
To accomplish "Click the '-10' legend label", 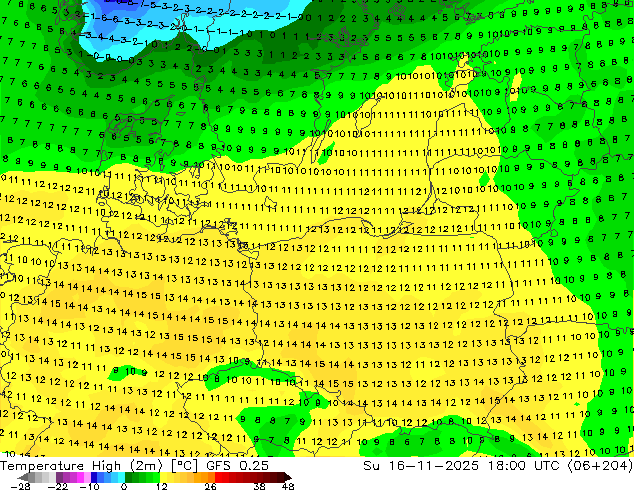I will [89, 486].
